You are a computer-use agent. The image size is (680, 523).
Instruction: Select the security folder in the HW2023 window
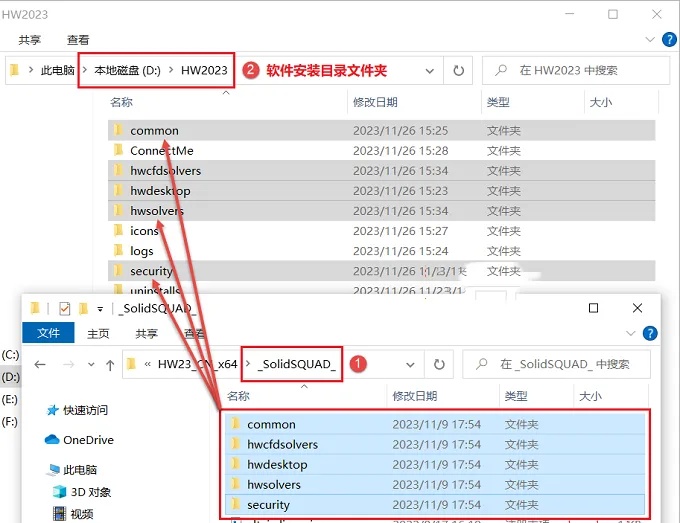point(381,271)
